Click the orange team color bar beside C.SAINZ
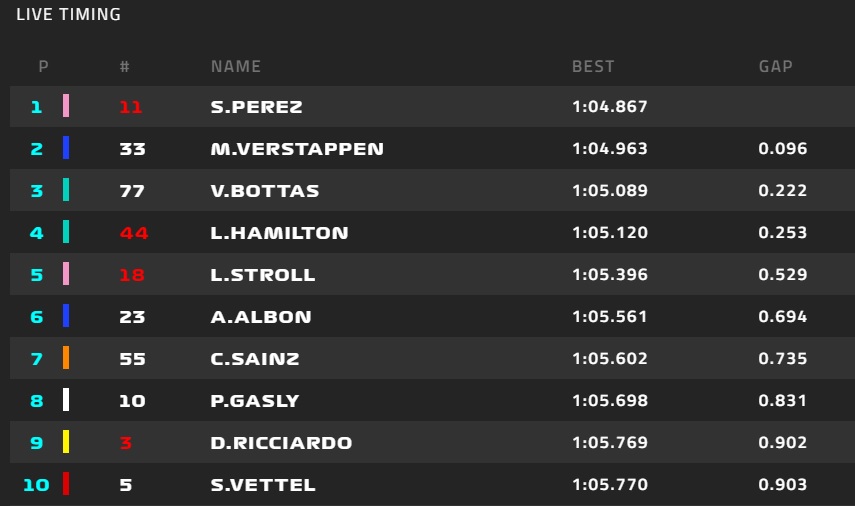Image resolution: width=855 pixels, height=506 pixels. pos(66,358)
